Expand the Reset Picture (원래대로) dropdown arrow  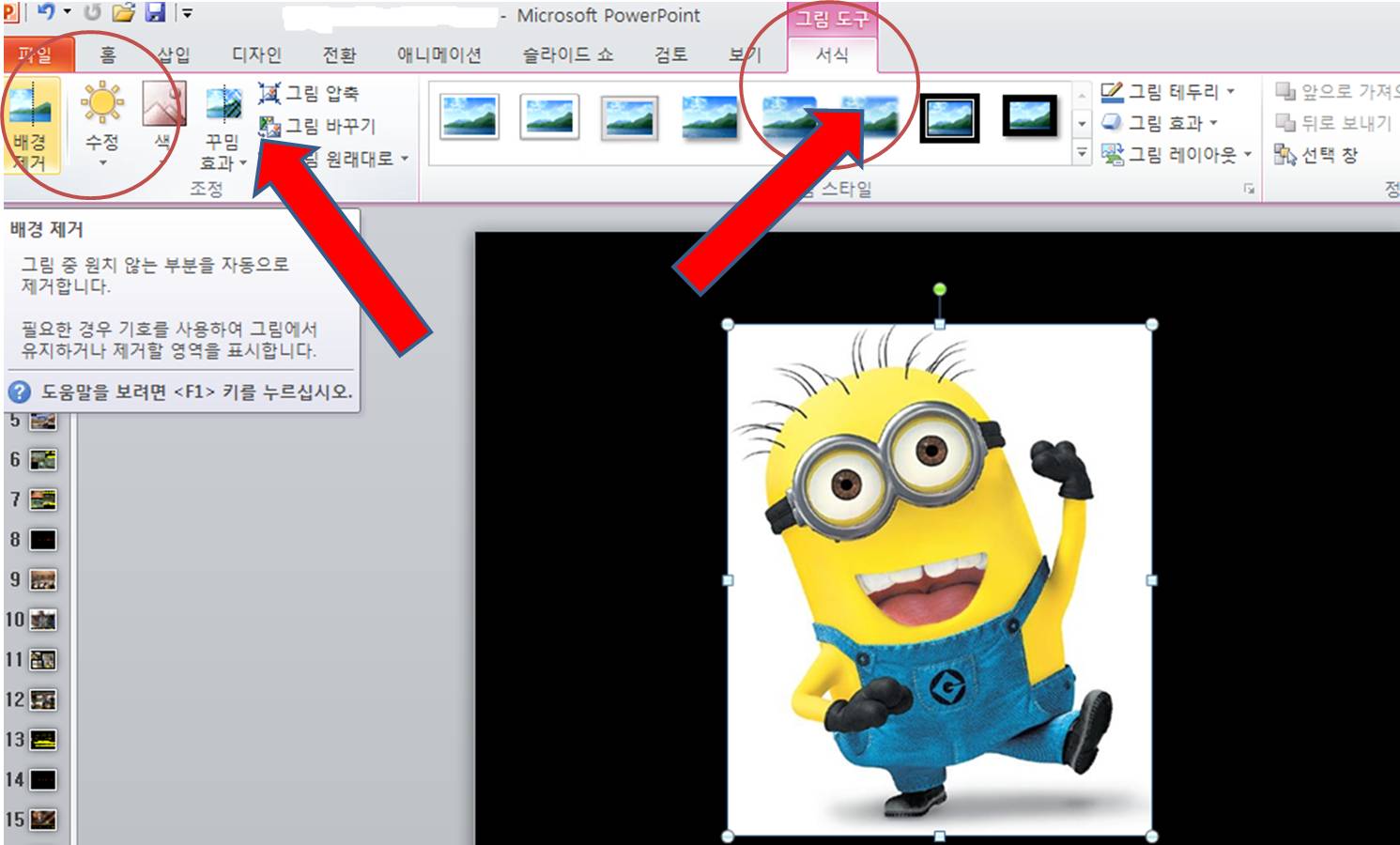click(405, 159)
